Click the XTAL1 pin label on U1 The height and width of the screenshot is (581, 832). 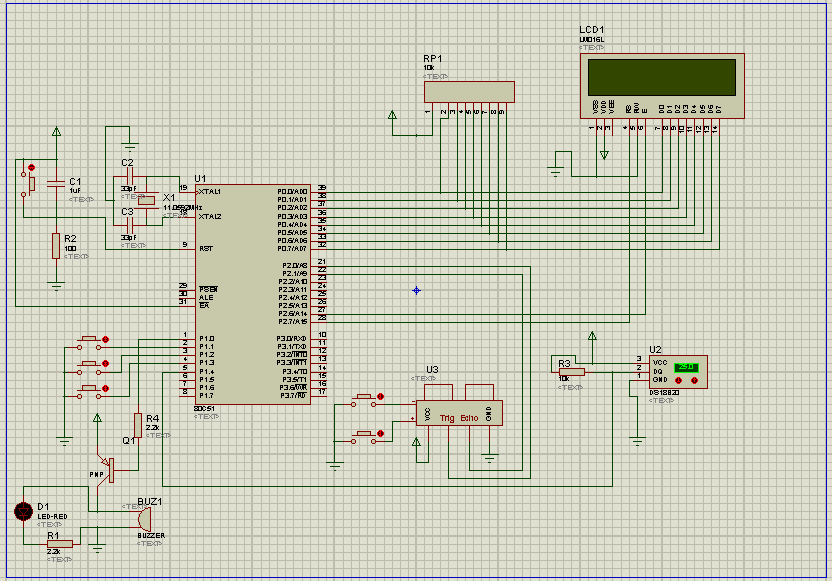pyautogui.click(x=210, y=192)
